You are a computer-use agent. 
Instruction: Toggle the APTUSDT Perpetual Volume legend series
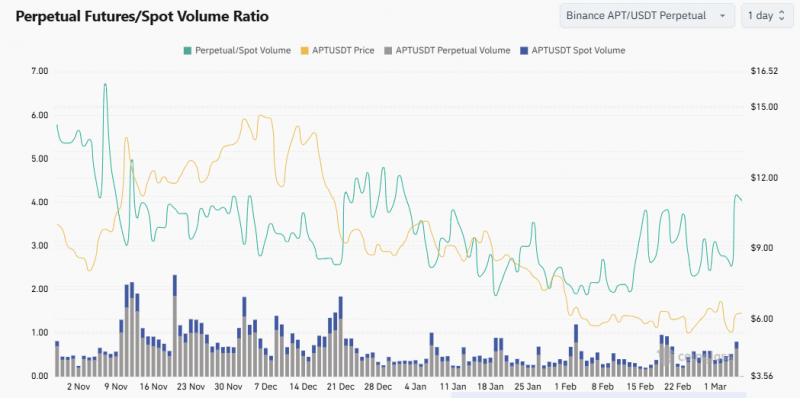pos(447,51)
